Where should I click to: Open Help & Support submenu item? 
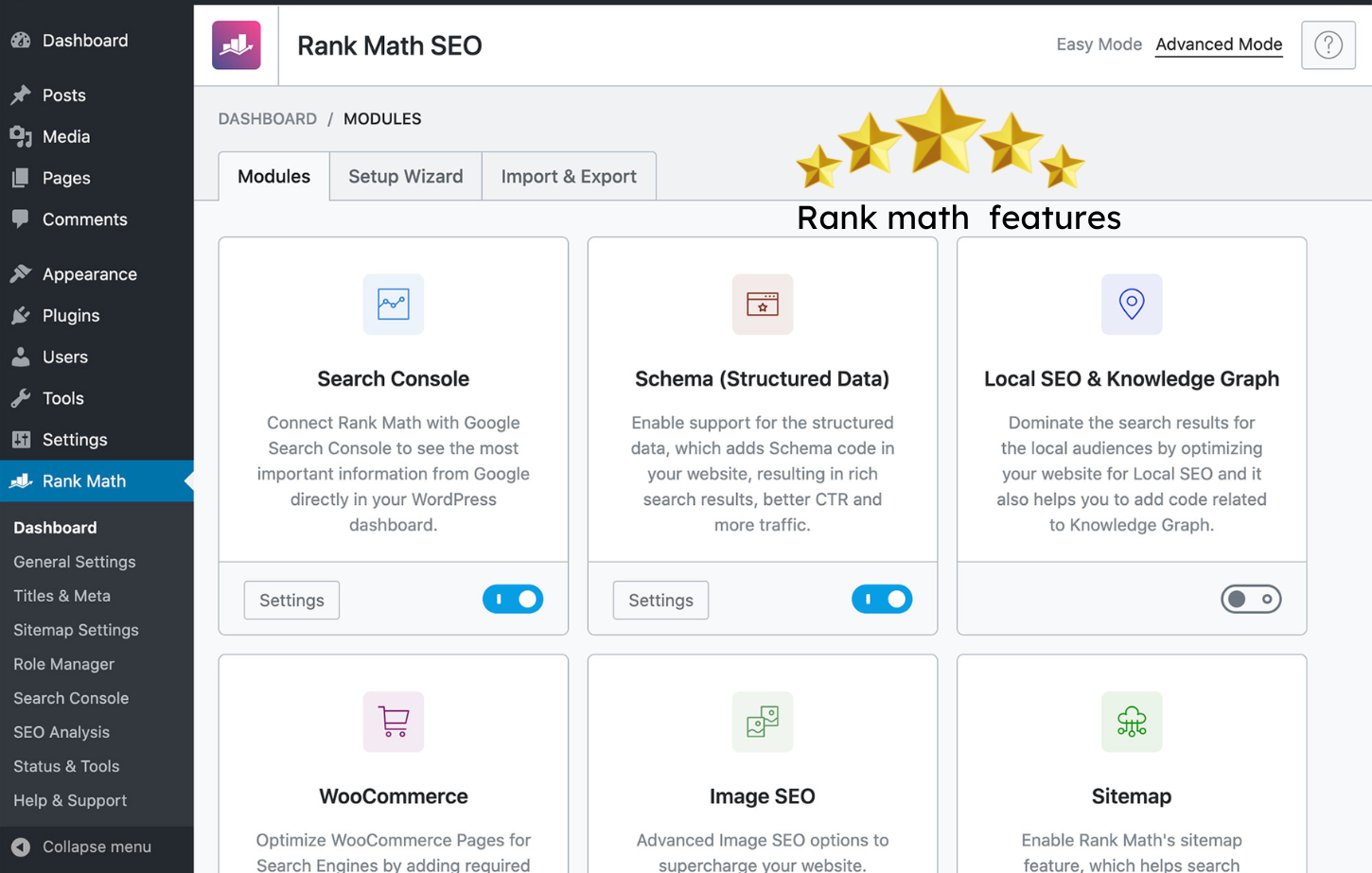(x=70, y=799)
